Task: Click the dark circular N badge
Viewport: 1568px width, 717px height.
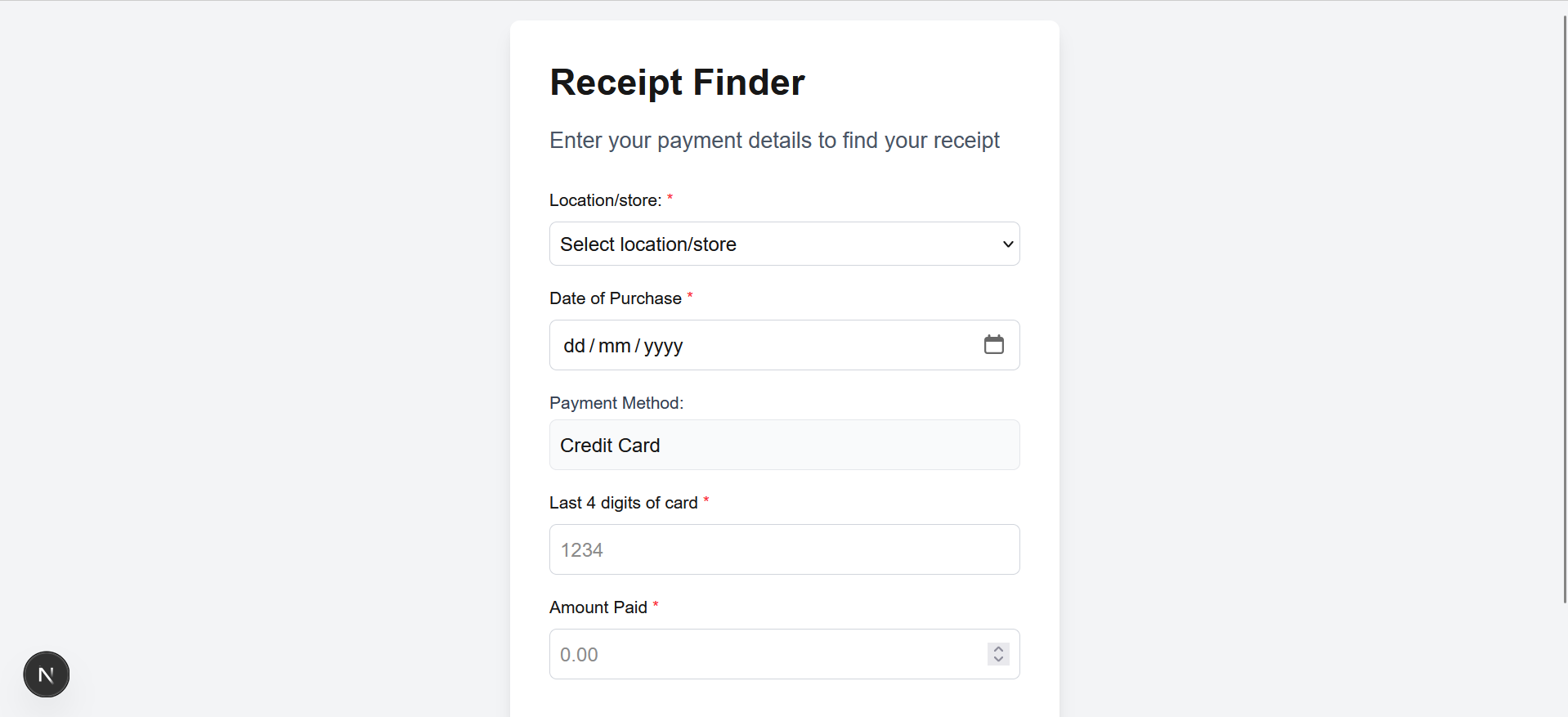Action: pos(46,674)
